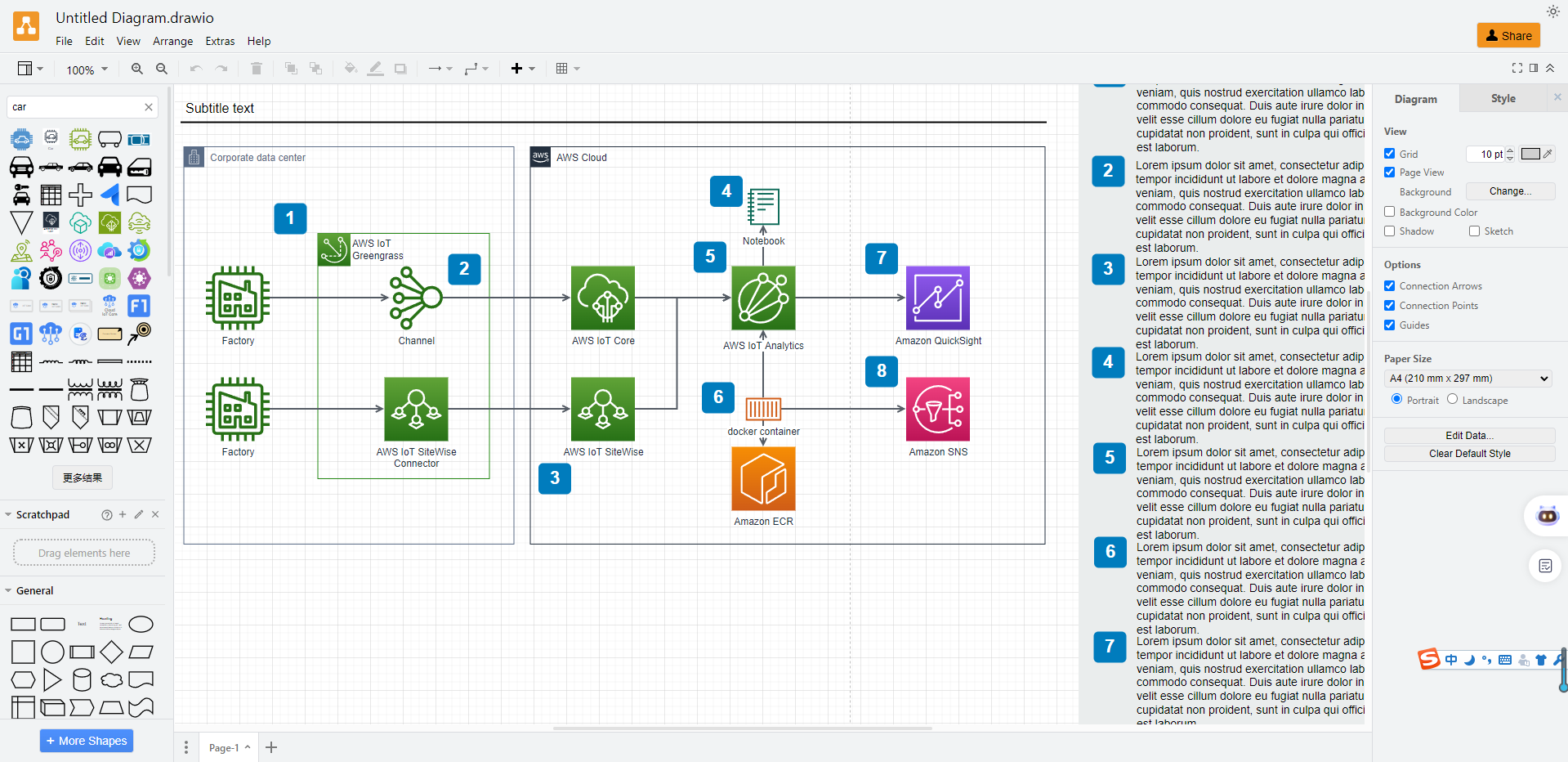Open the 100% zoom level dropdown

tap(87, 69)
